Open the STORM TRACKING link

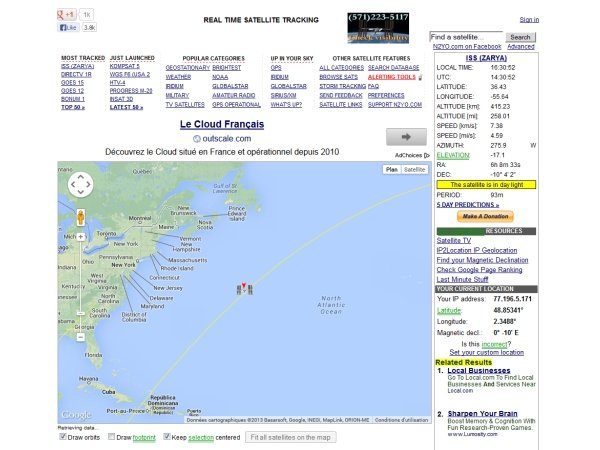pos(342,86)
